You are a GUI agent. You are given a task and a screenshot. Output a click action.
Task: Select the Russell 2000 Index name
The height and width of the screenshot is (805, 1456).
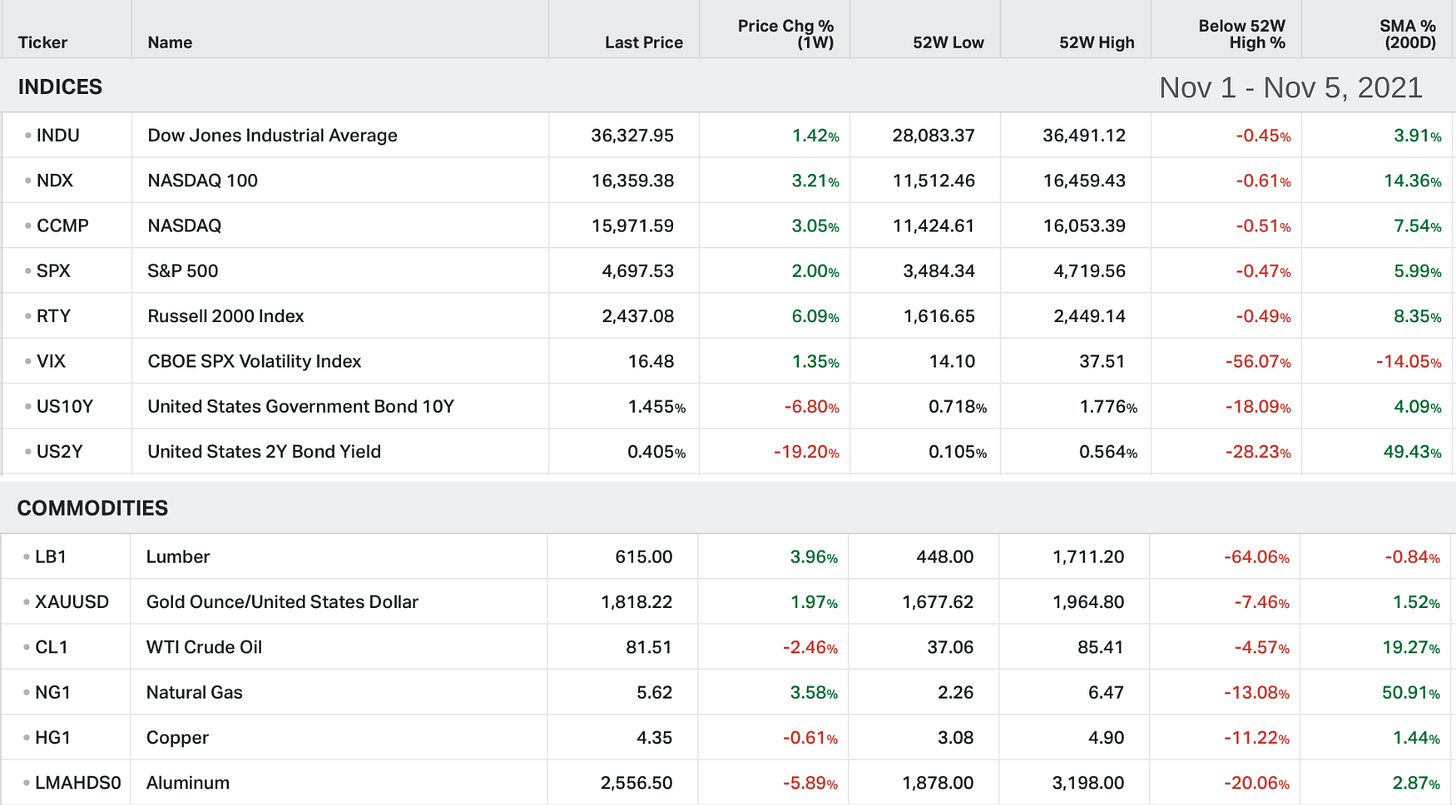[x=225, y=315]
